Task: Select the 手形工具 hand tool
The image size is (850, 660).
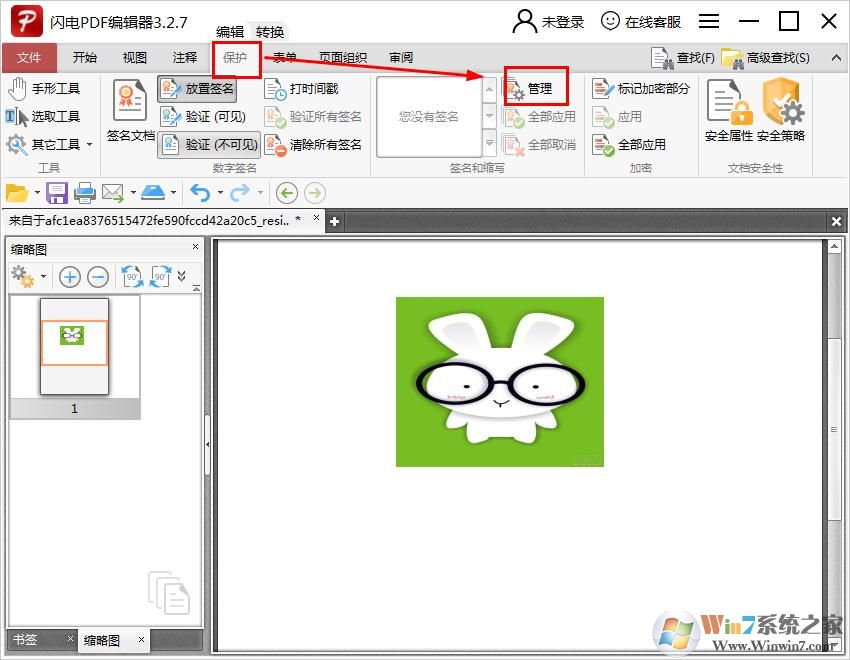Action: pyautogui.click(x=44, y=89)
